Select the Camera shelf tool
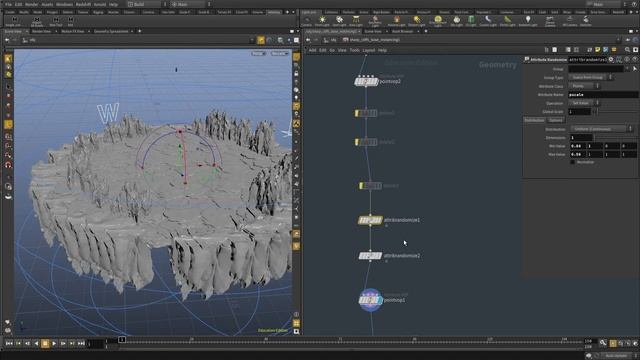This screenshot has height=360, width=640. coord(307,21)
